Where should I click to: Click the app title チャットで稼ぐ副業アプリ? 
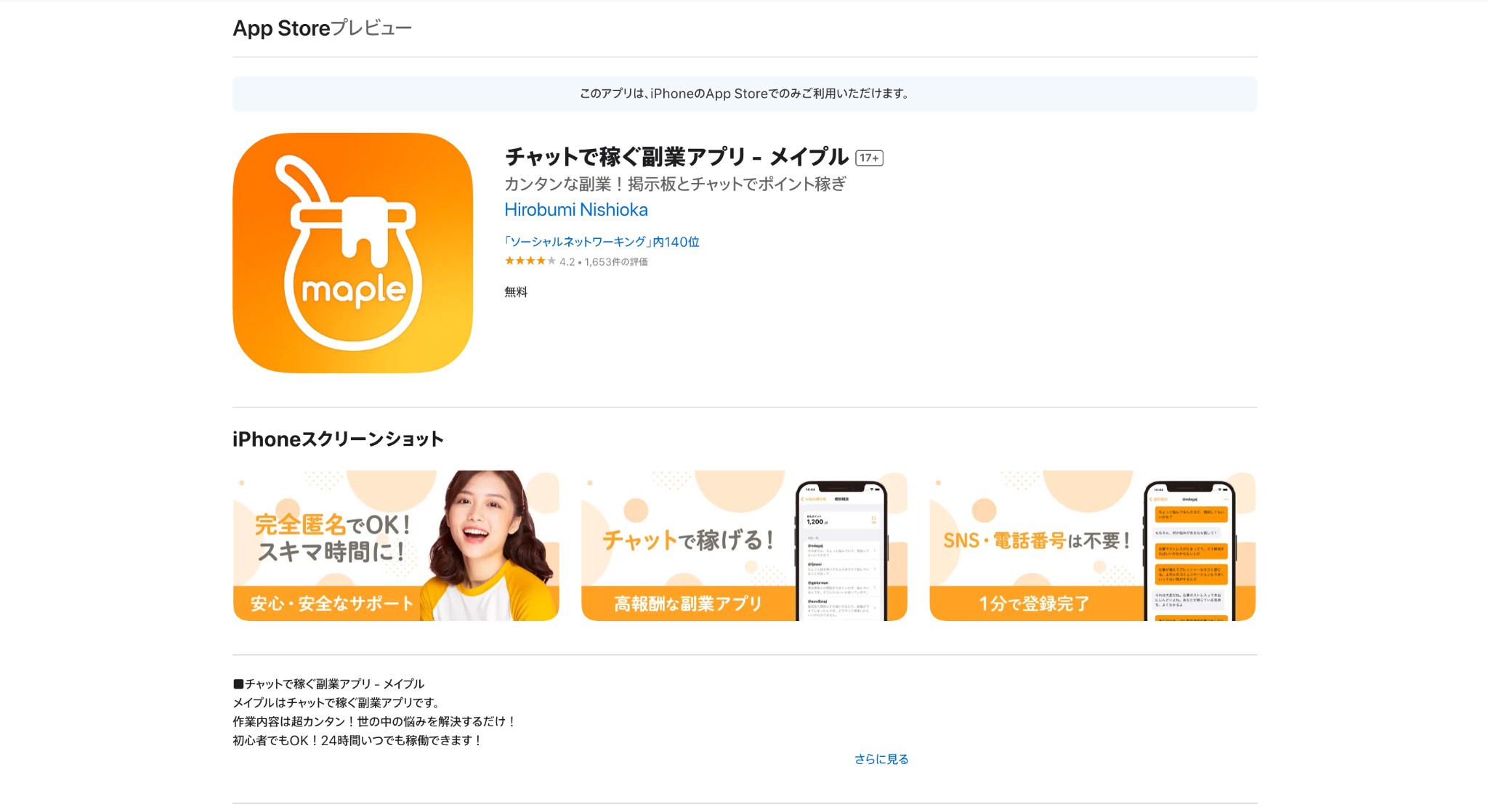(x=676, y=157)
